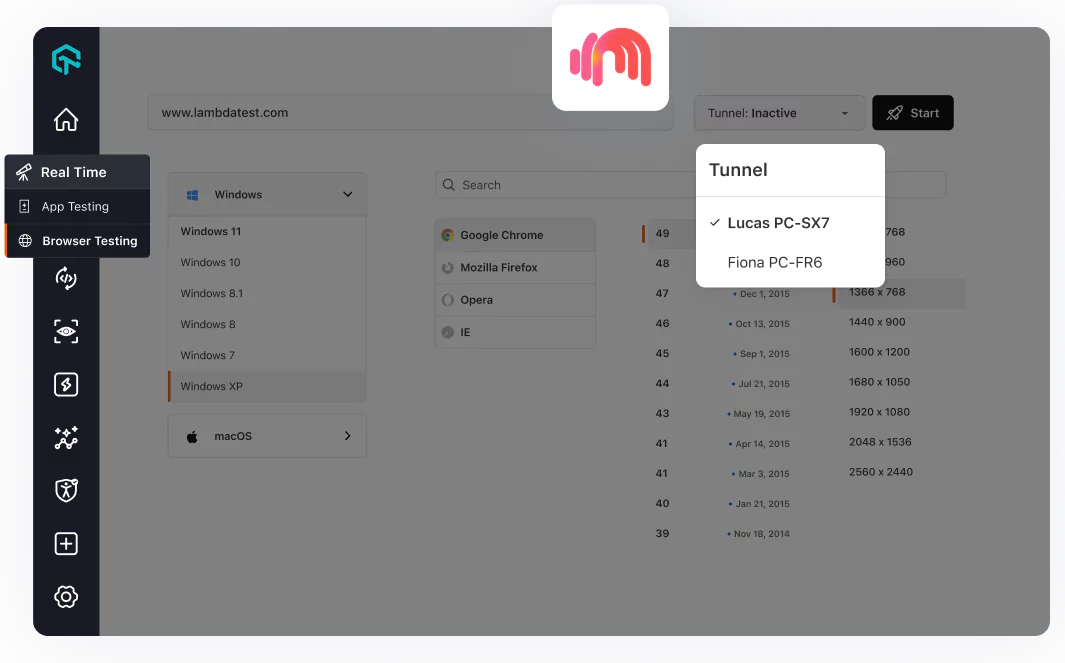Select the Mozilla Firefox browser row
This screenshot has width=1065, height=663.
click(x=516, y=268)
